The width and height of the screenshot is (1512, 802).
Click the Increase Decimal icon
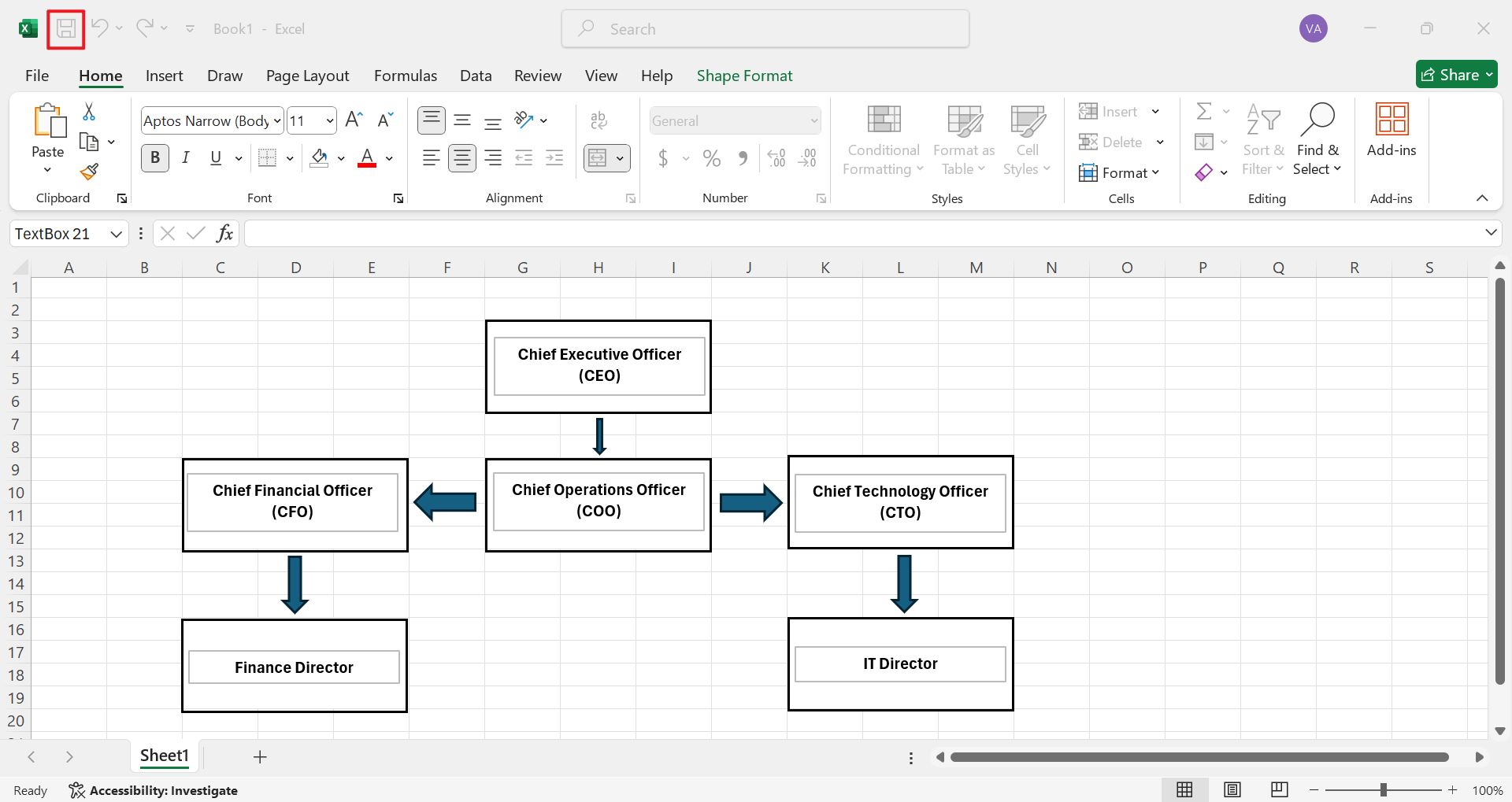776,157
